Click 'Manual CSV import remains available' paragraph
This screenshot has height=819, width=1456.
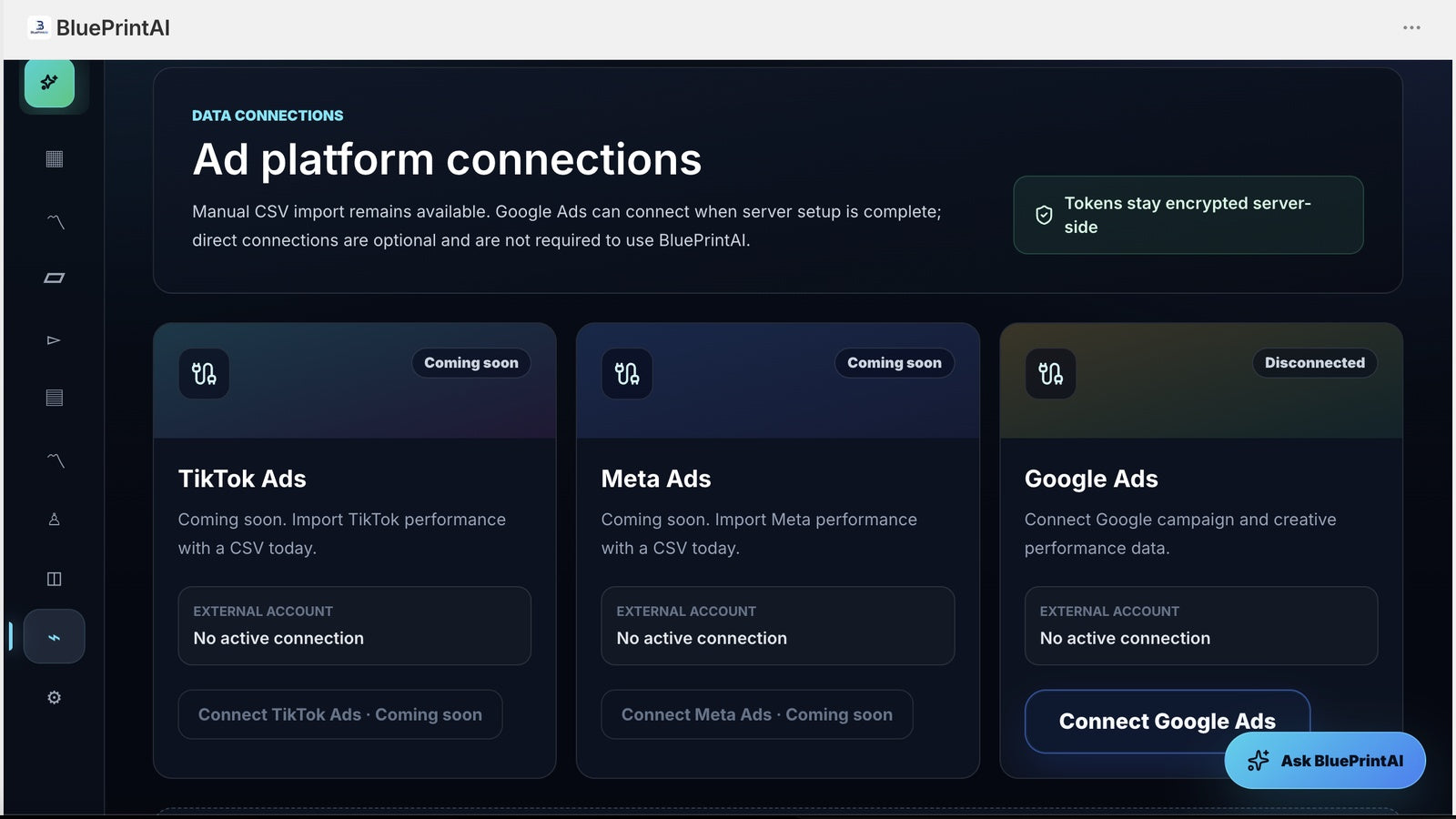tap(567, 226)
